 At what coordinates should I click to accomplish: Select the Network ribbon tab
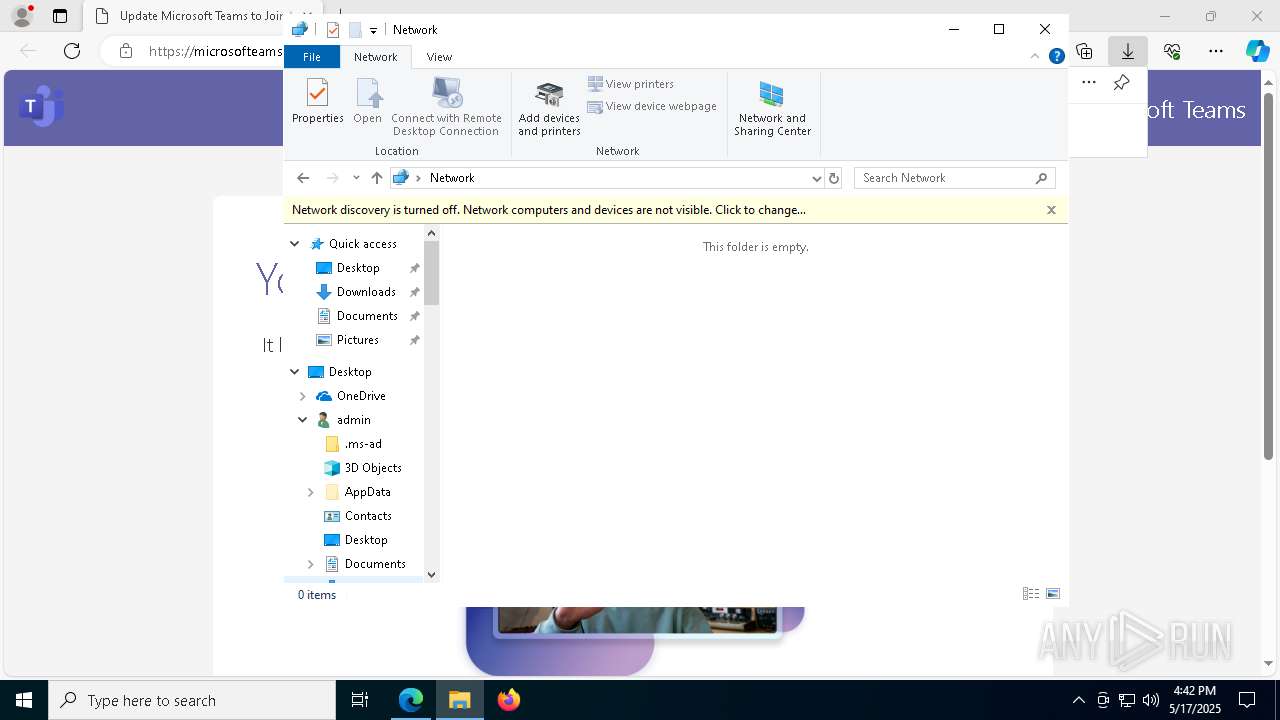click(375, 57)
